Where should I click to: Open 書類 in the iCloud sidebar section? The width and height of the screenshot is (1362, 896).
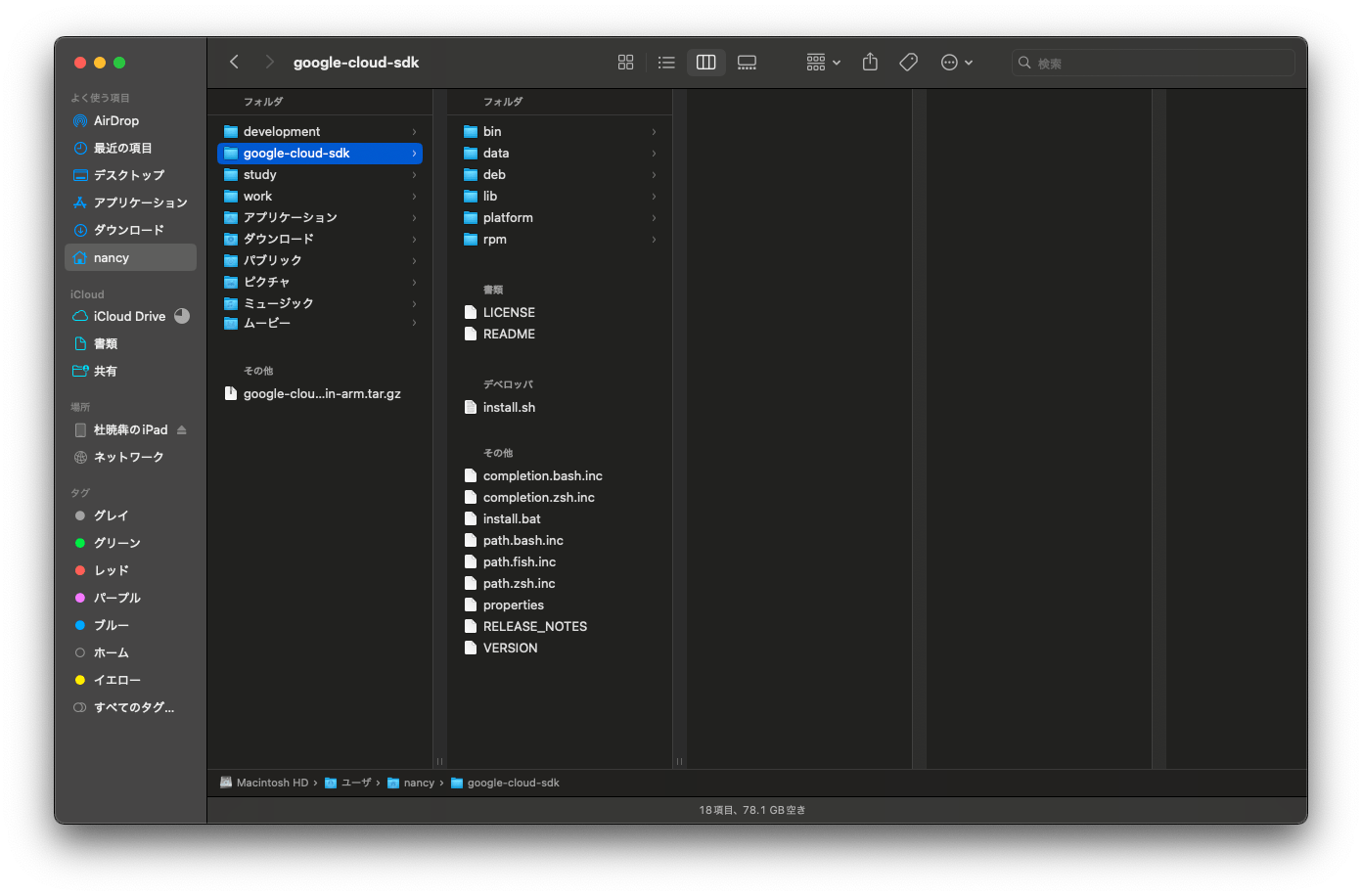pos(130,344)
